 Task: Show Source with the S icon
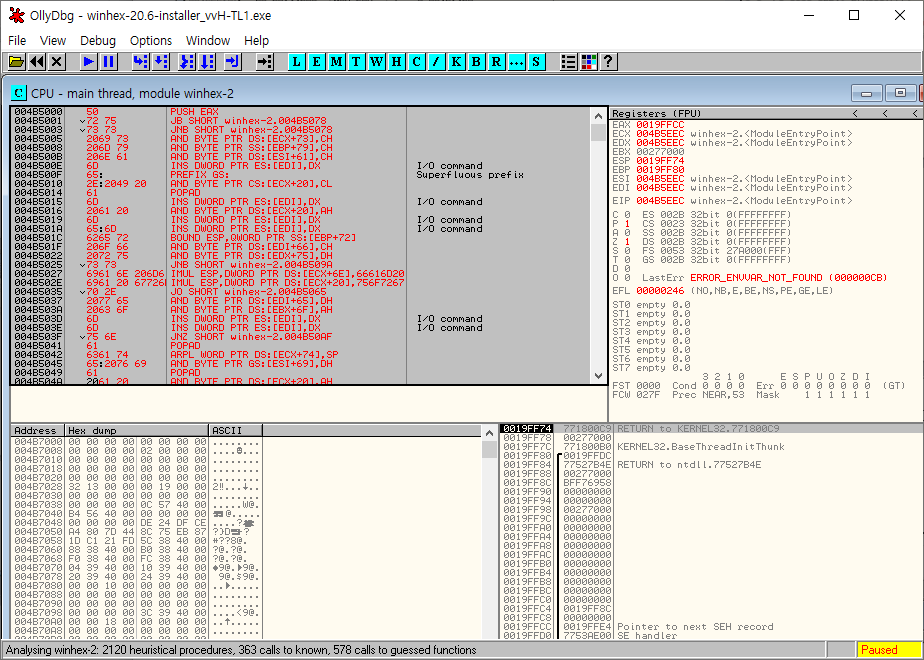[x=536, y=61]
